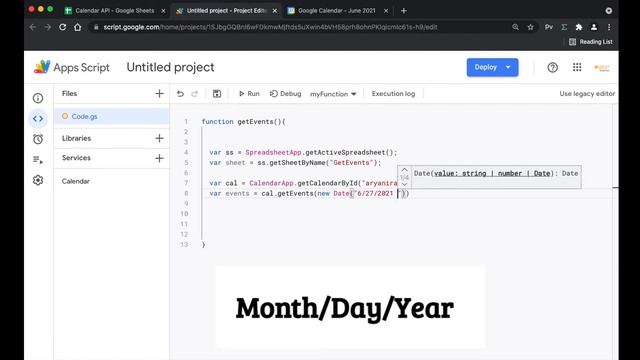Click the redo arrow in toolbar

pos(195,94)
